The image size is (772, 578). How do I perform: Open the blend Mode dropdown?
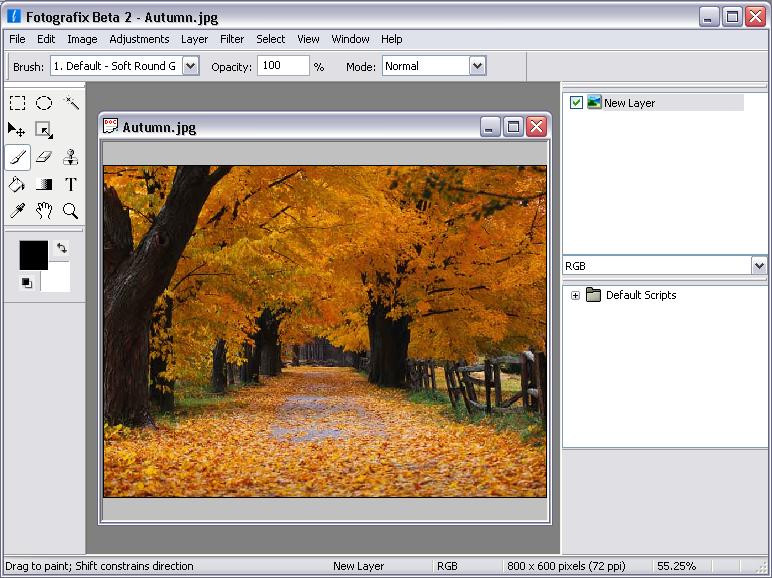coord(477,66)
